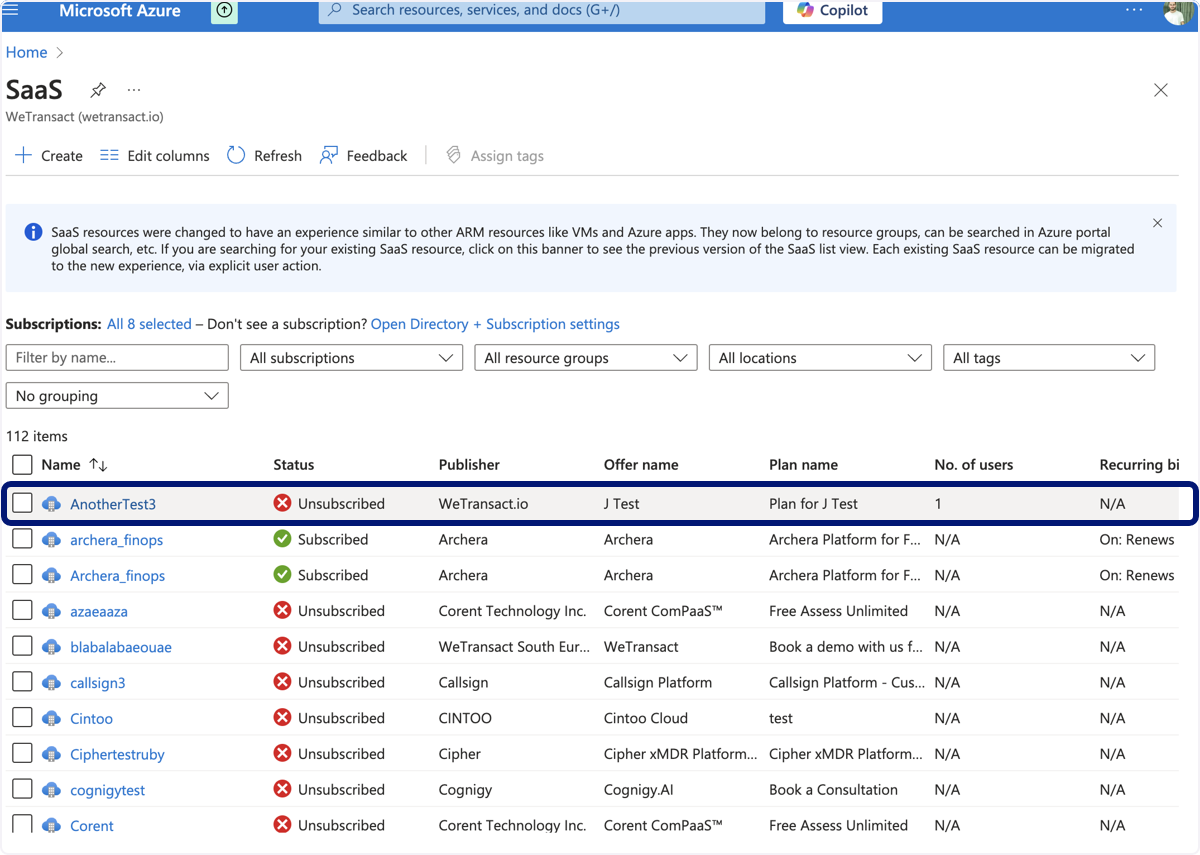The image size is (1200, 855).
Task: Open Copilot
Action: 833,11
